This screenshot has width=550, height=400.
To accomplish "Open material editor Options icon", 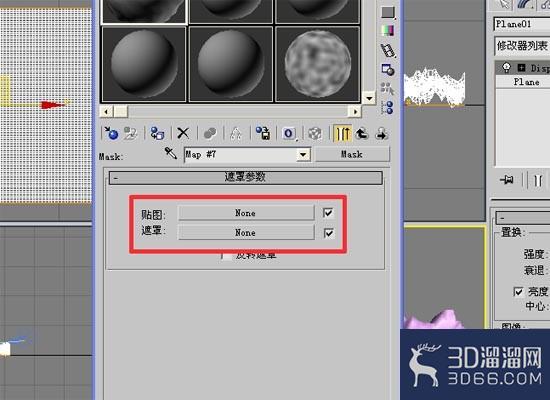I will point(388,70).
